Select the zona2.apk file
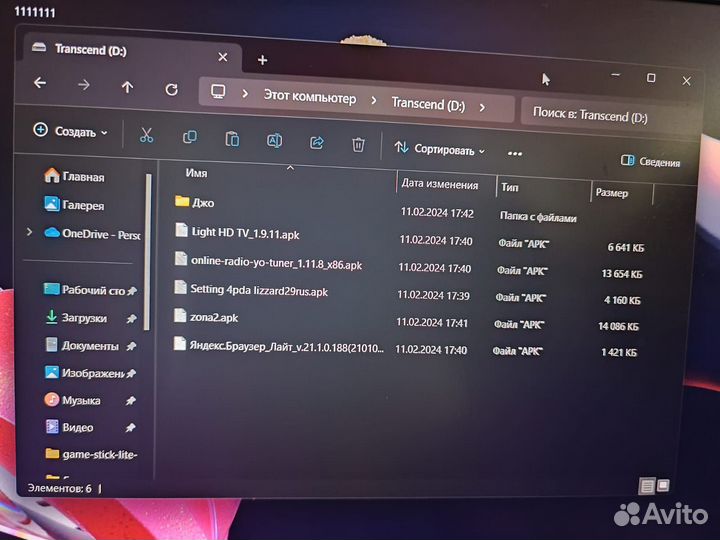The height and width of the screenshot is (540, 720). (x=214, y=317)
